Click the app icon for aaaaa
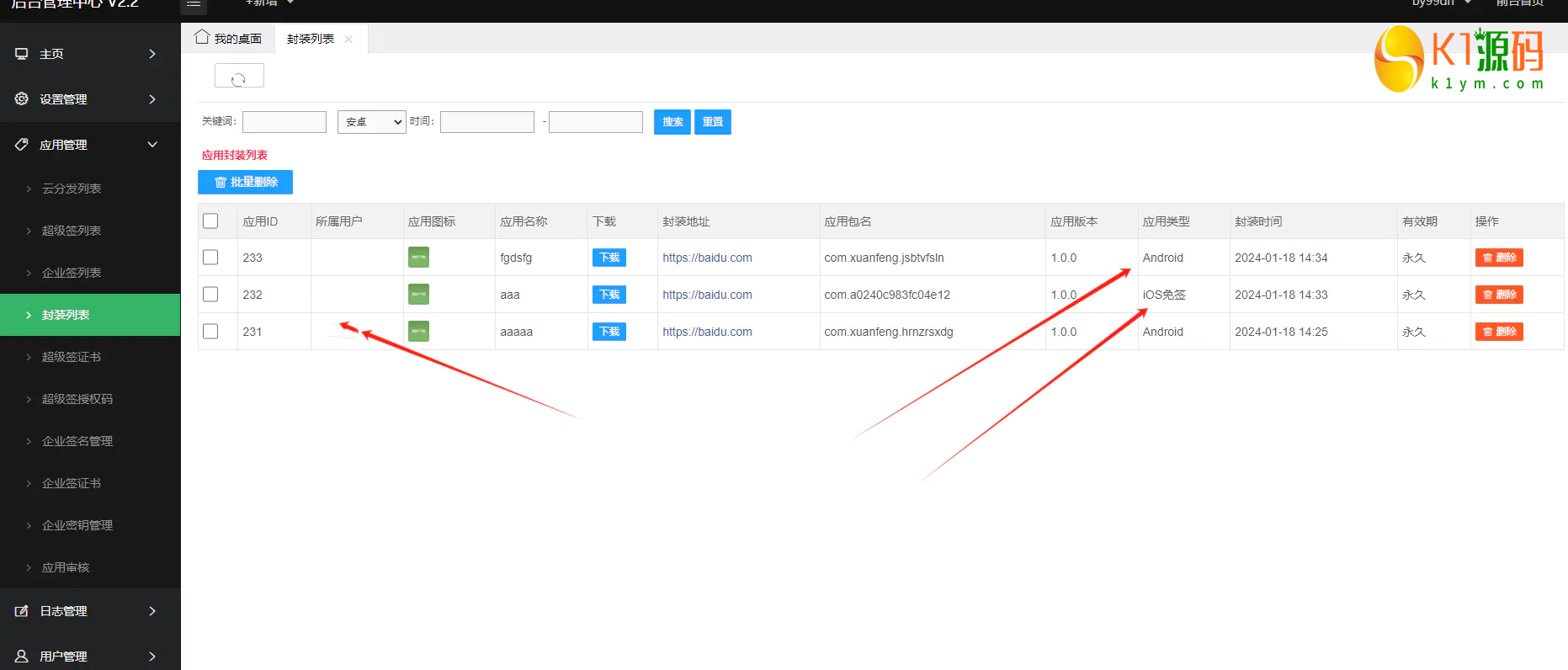Screen dimensions: 1568x670 coord(418,332)
